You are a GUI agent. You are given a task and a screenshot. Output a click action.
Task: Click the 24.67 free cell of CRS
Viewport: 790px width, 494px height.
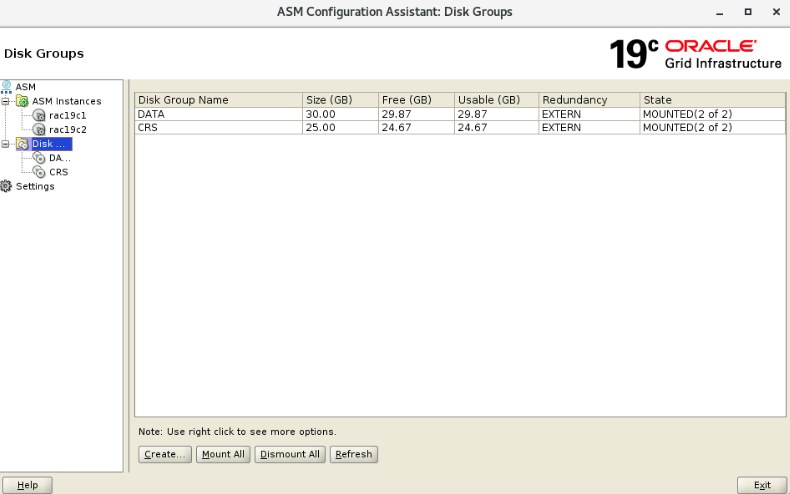click(x=416, y=128)
